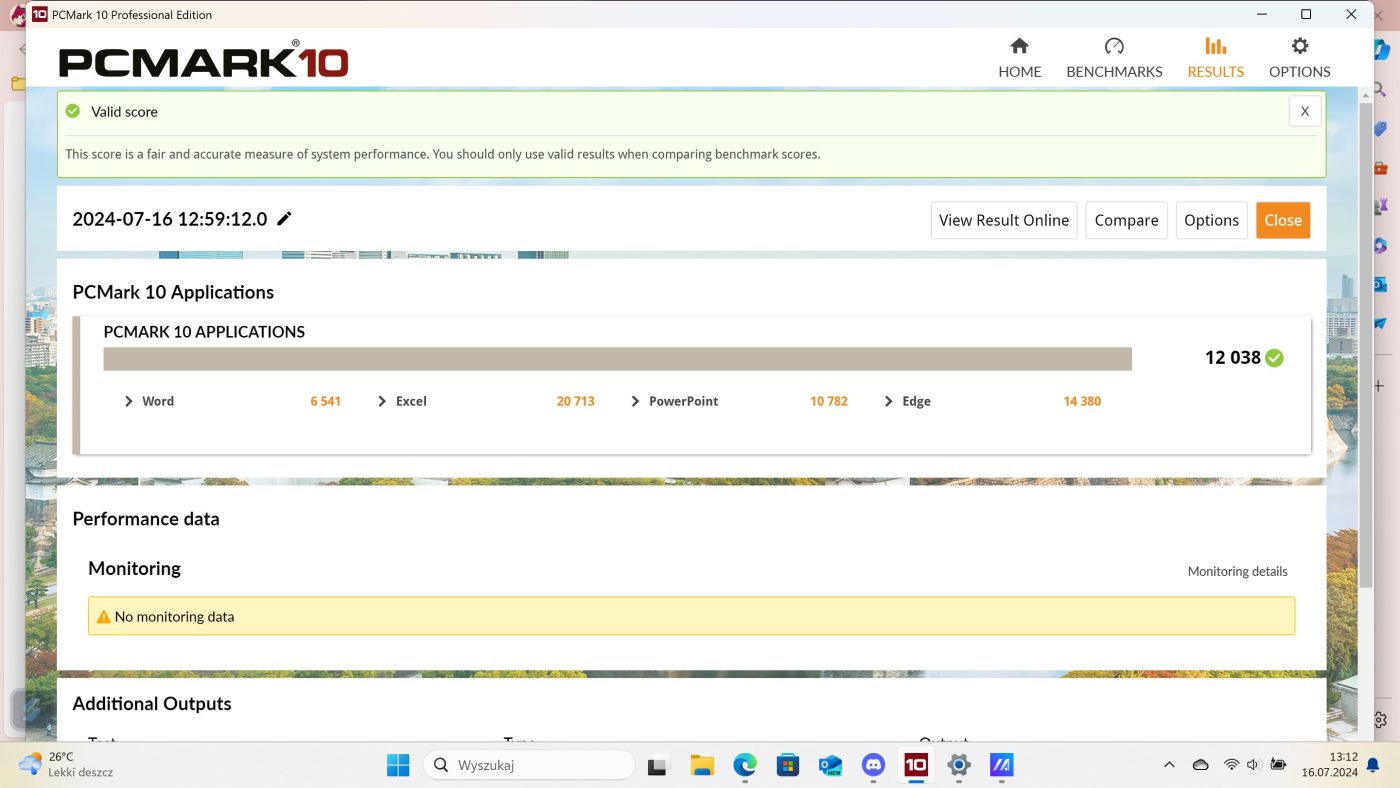
Task: Dismiss the Valid score banner with X
Action: click(1304, 111)
